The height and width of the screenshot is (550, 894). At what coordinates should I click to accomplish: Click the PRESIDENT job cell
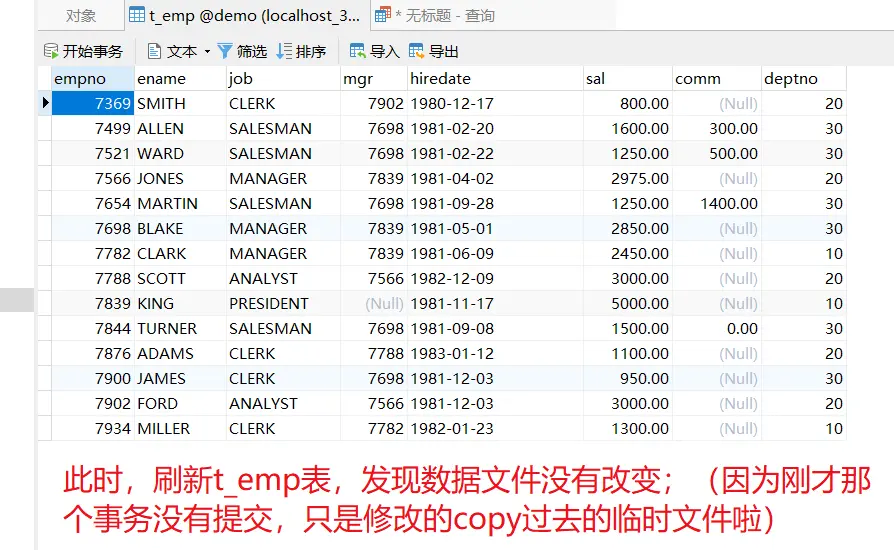(283, 304)
